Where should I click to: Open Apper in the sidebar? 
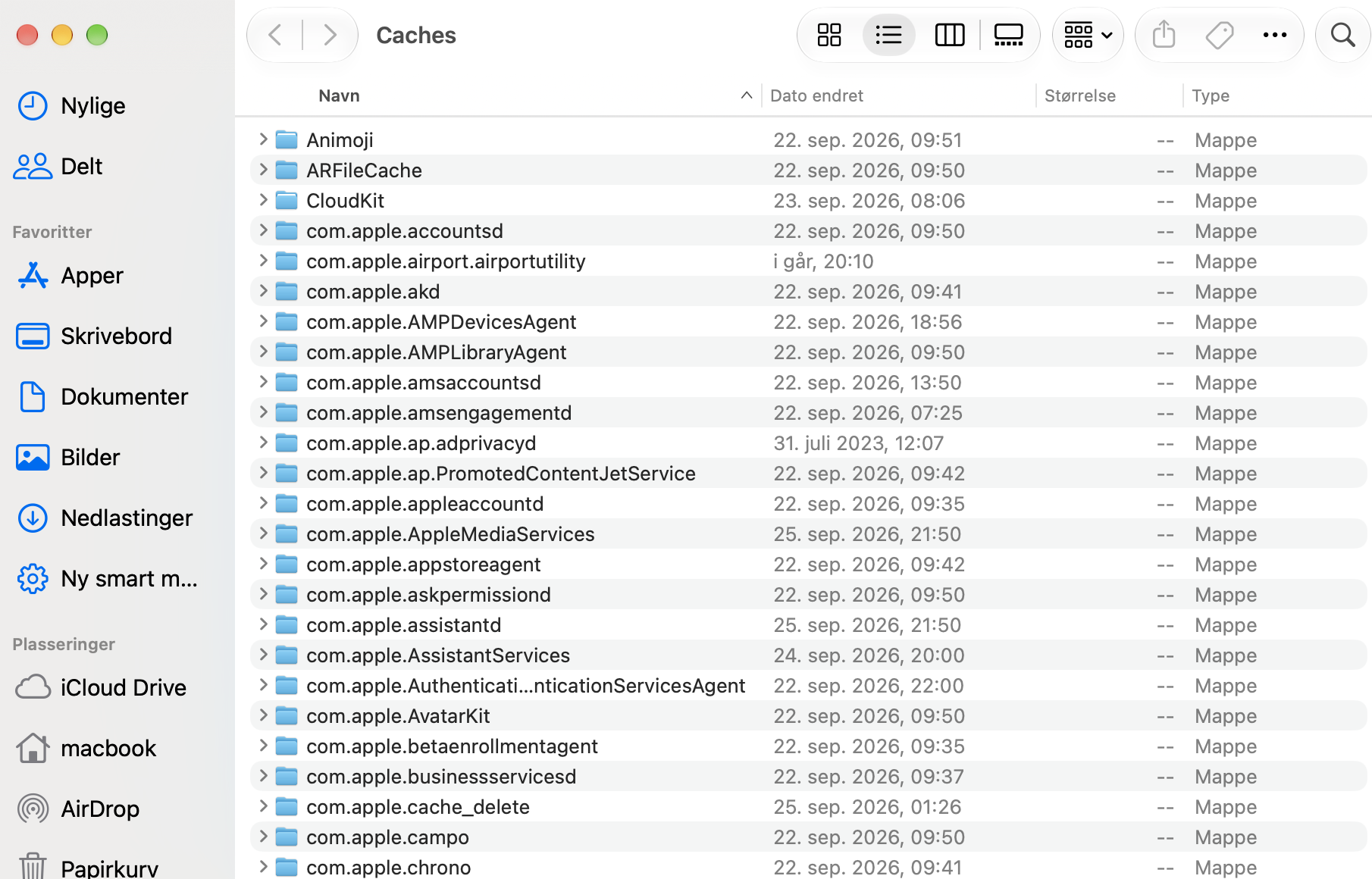(70, 276)
